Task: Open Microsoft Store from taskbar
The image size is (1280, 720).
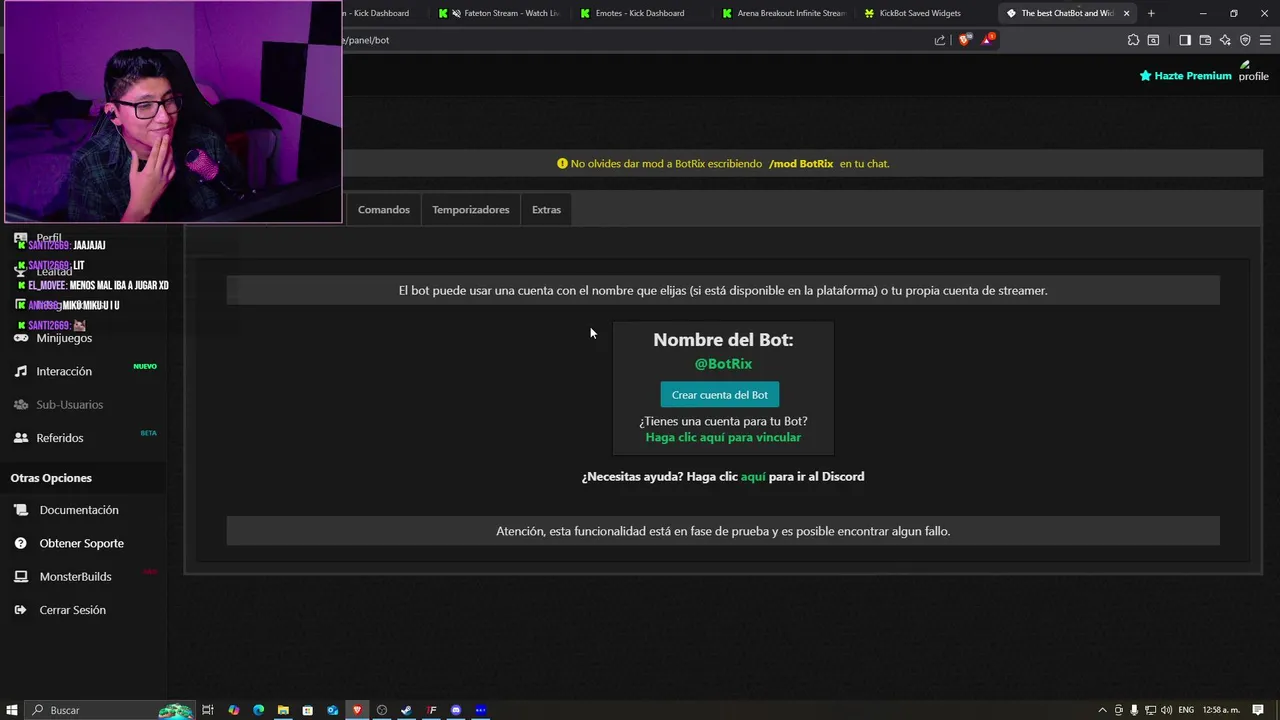Action: [x=307, y=710]
